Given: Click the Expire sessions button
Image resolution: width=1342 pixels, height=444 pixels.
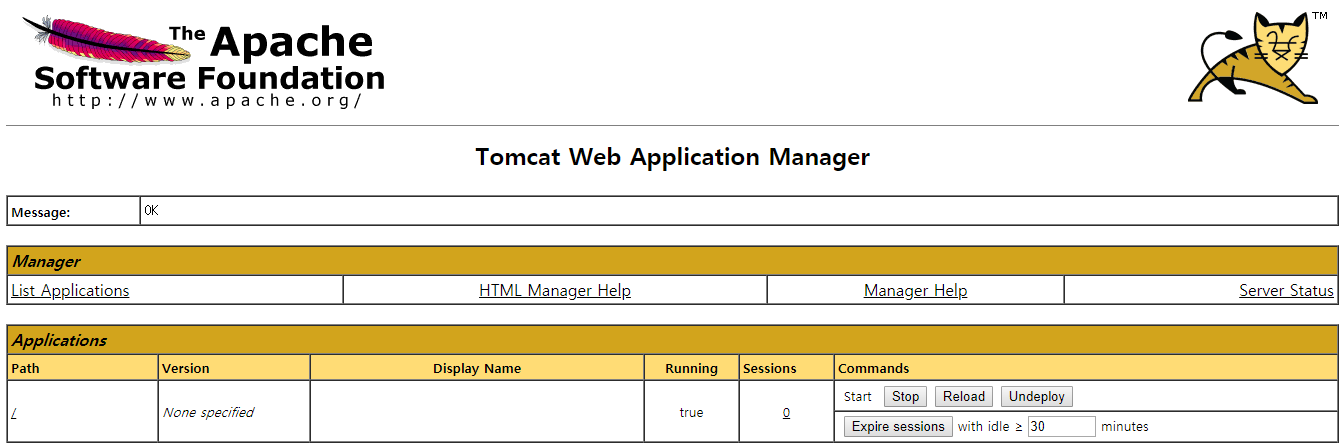Looking at the screenshot, I should [x=898, y=427].
